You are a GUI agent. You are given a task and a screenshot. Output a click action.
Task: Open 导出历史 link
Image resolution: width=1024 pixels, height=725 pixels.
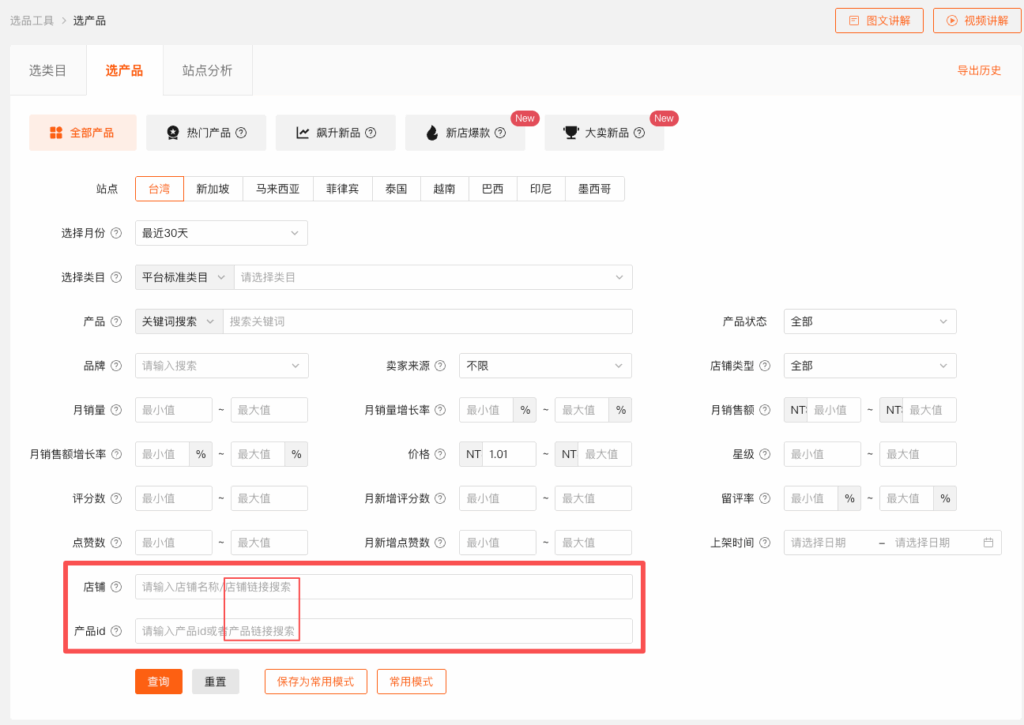(x=978, y=71)
